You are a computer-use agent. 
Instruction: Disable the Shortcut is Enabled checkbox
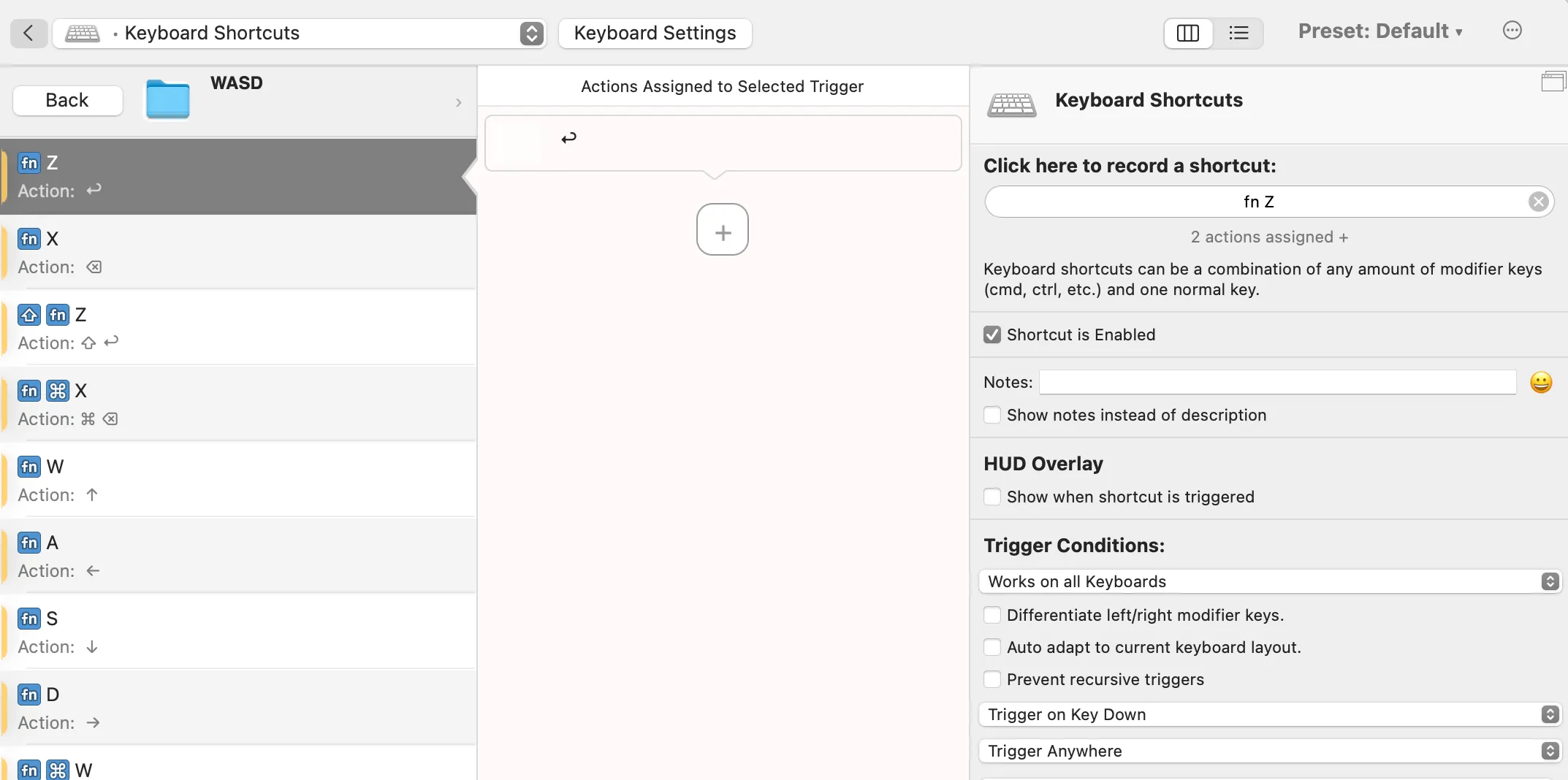point(992,334)
